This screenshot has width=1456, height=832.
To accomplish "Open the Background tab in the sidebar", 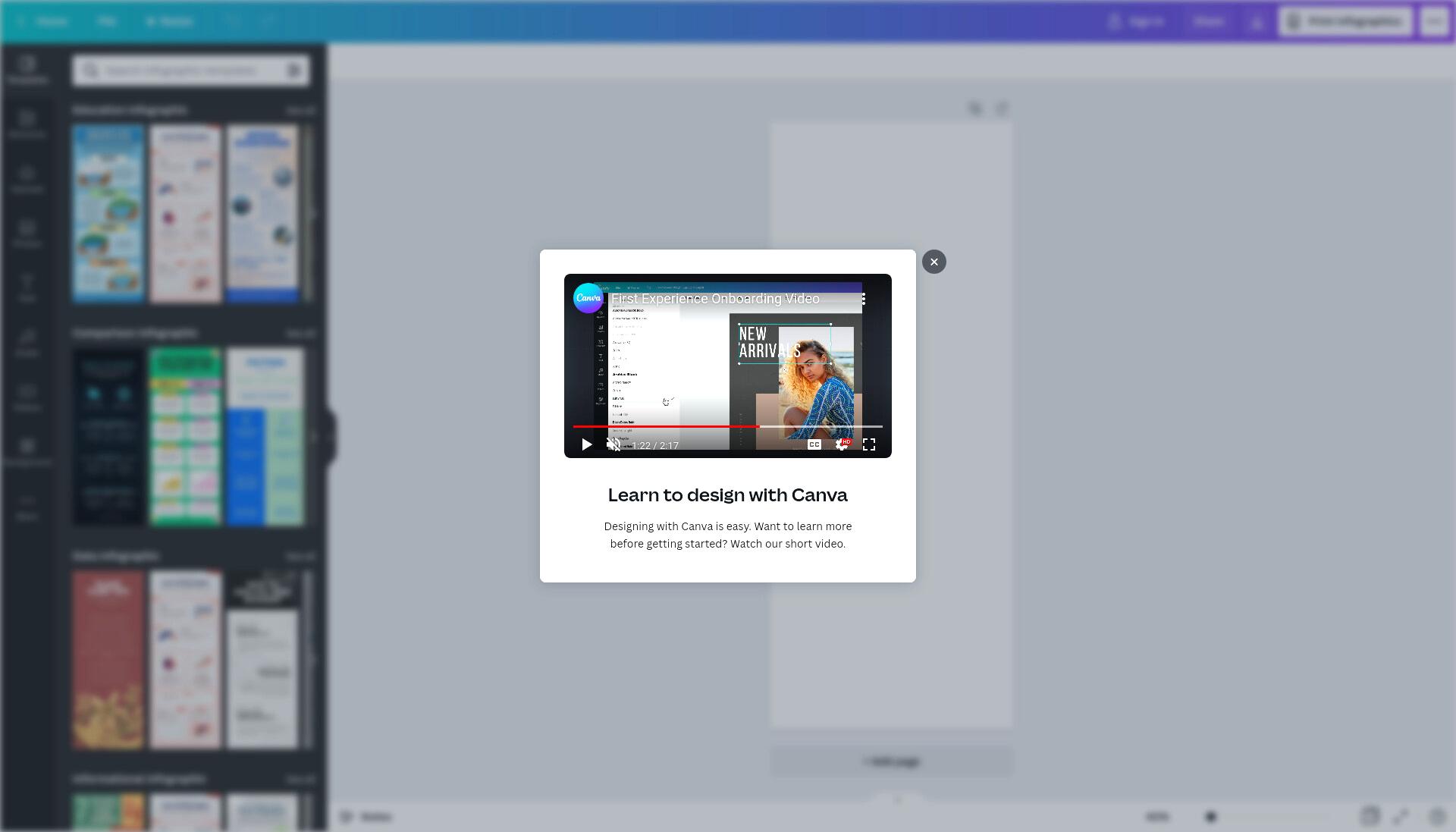I will tap(27, 452).
